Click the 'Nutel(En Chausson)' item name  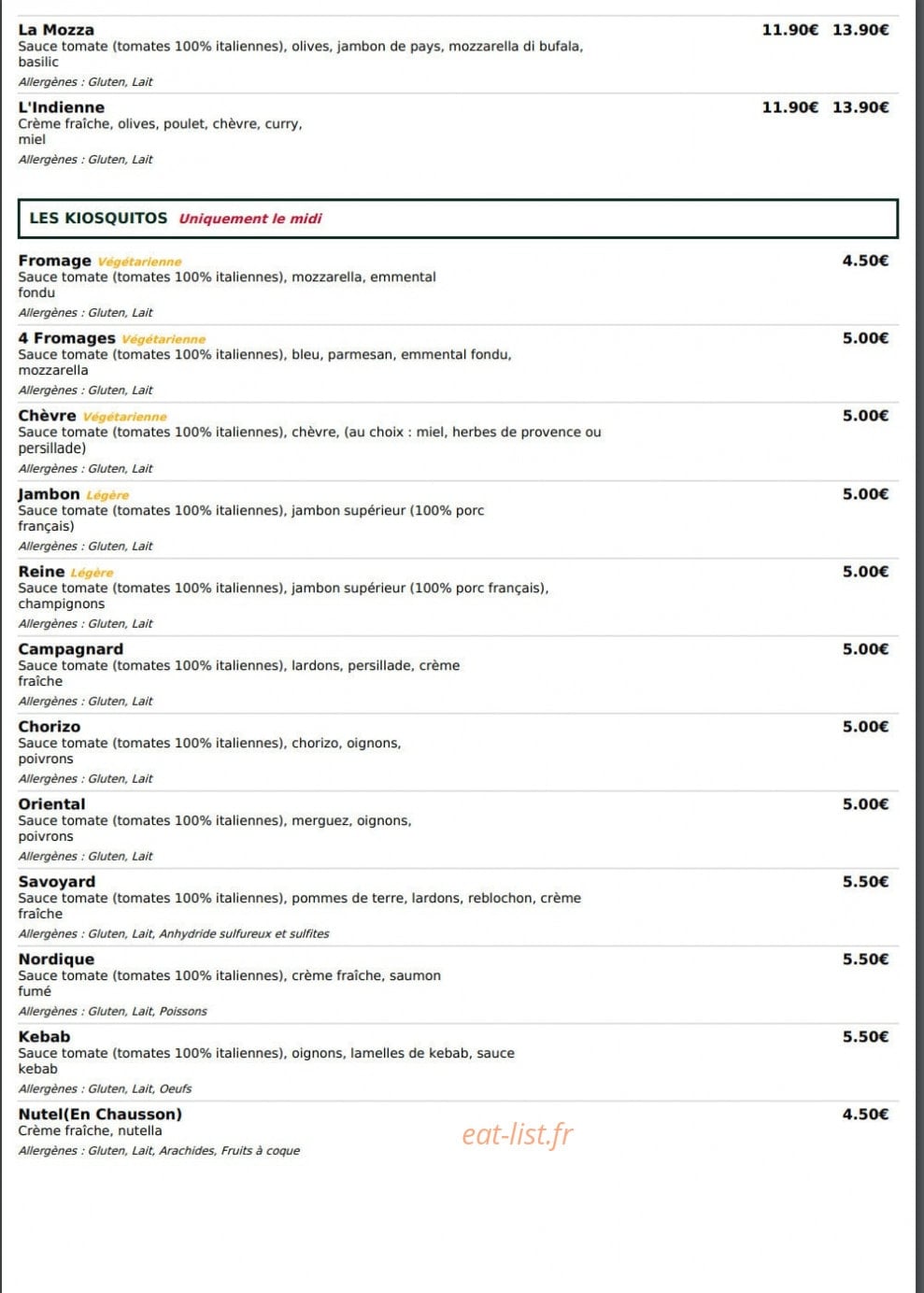pyautogui.click(x=100, y=1115)
